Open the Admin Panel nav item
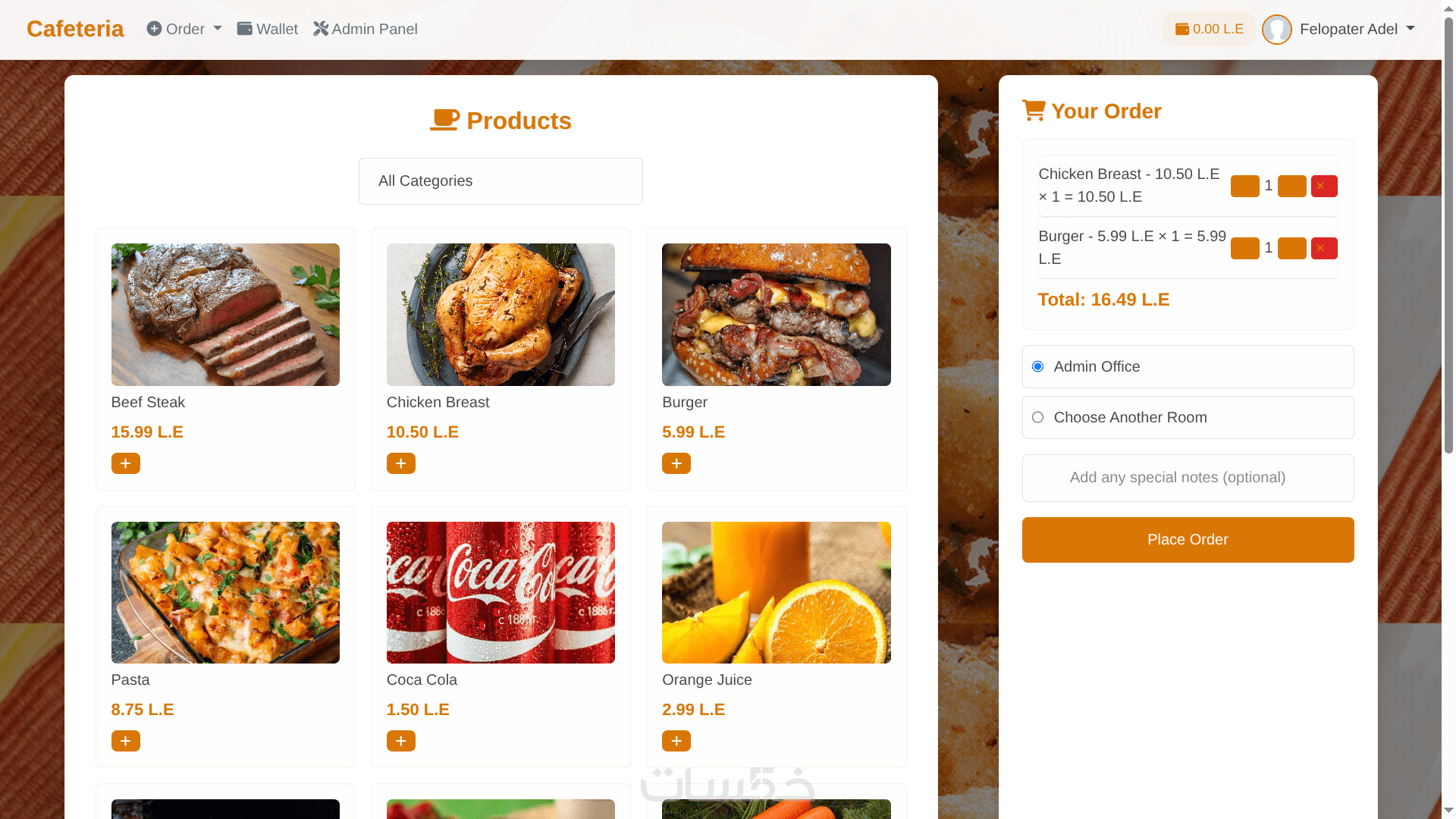The image size is (1456, 819). click(x=366, y=30)
